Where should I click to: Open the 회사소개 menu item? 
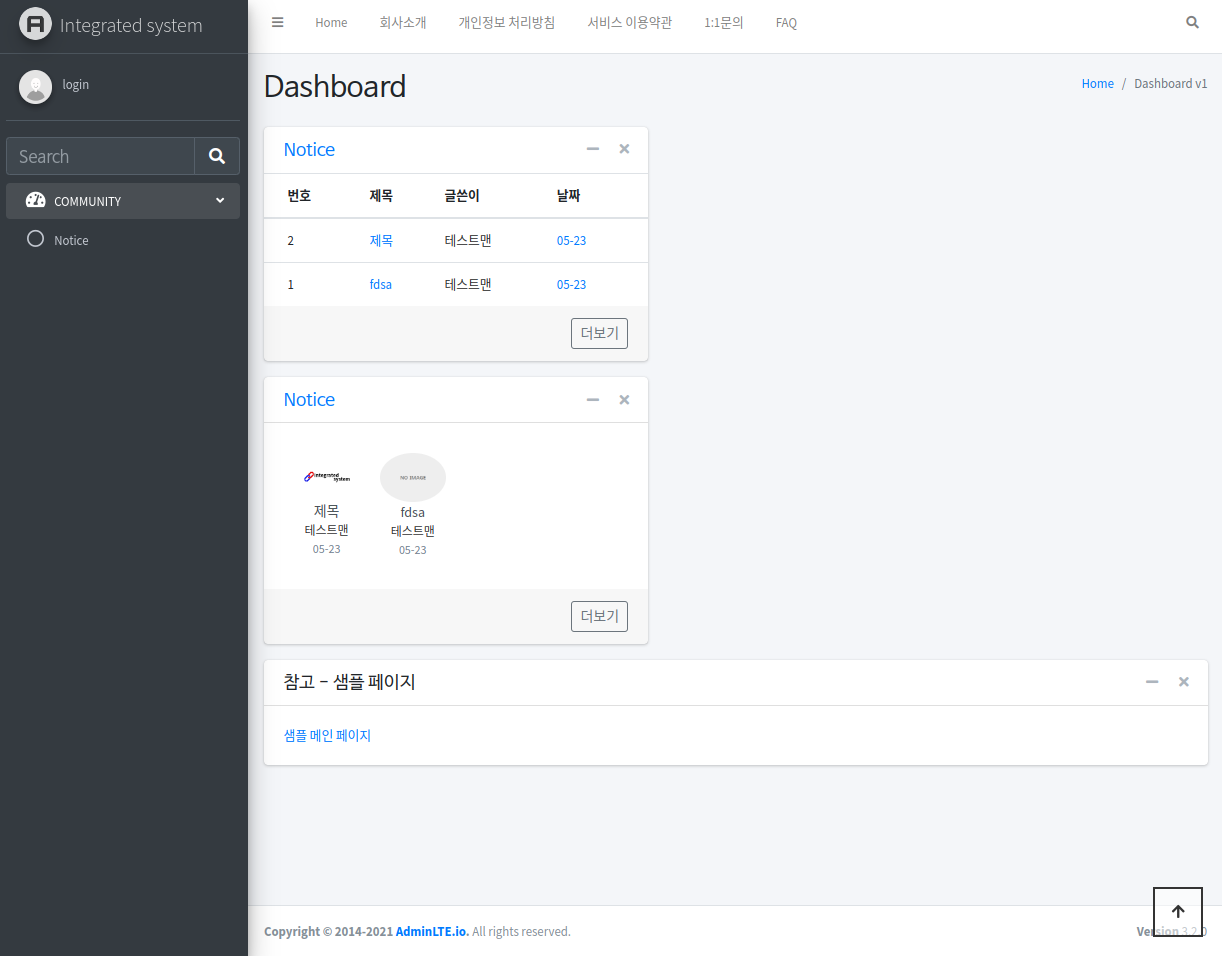pyautogui.click(x=403, y=22)
